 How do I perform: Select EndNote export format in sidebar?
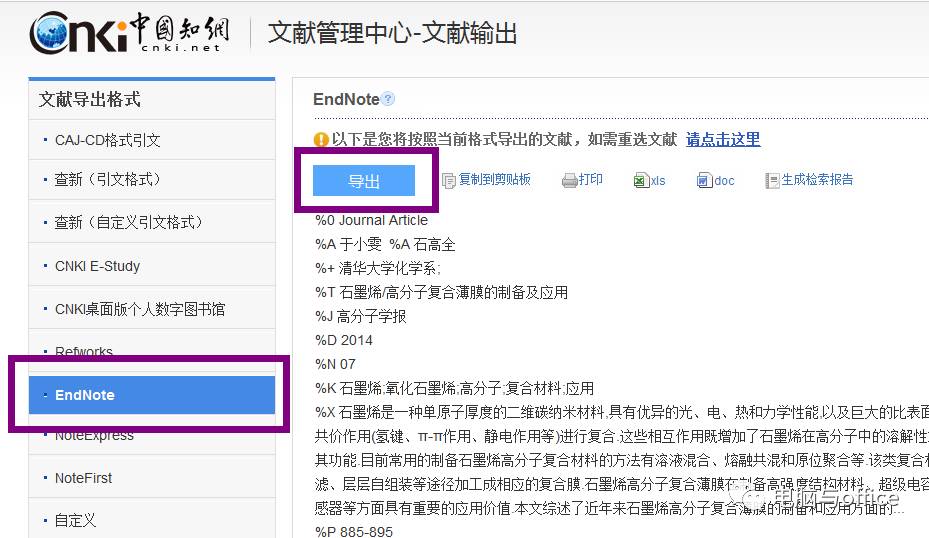coord(152,395)
